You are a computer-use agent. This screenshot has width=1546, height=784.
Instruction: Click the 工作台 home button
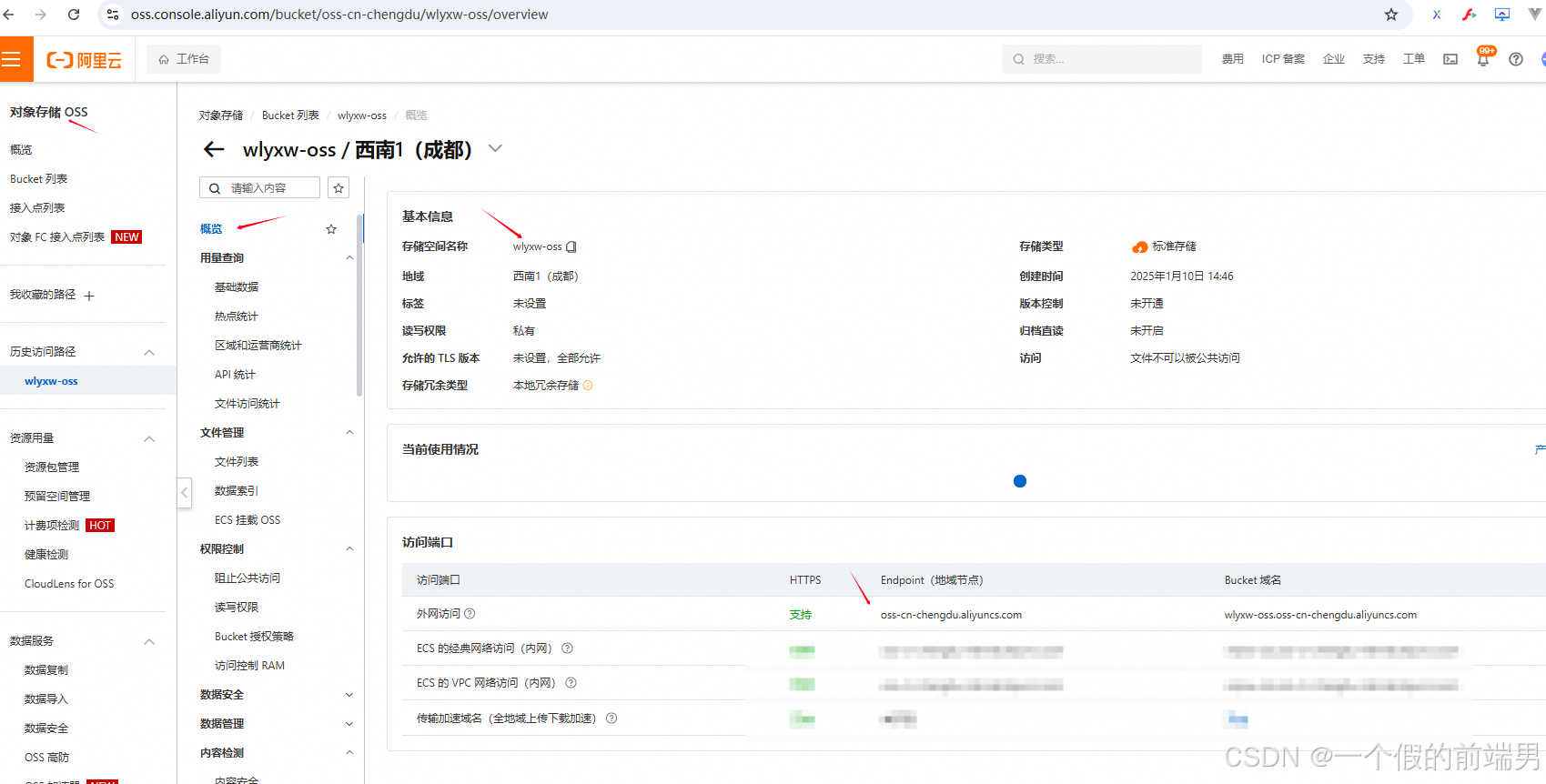click(x=184, y=59)
